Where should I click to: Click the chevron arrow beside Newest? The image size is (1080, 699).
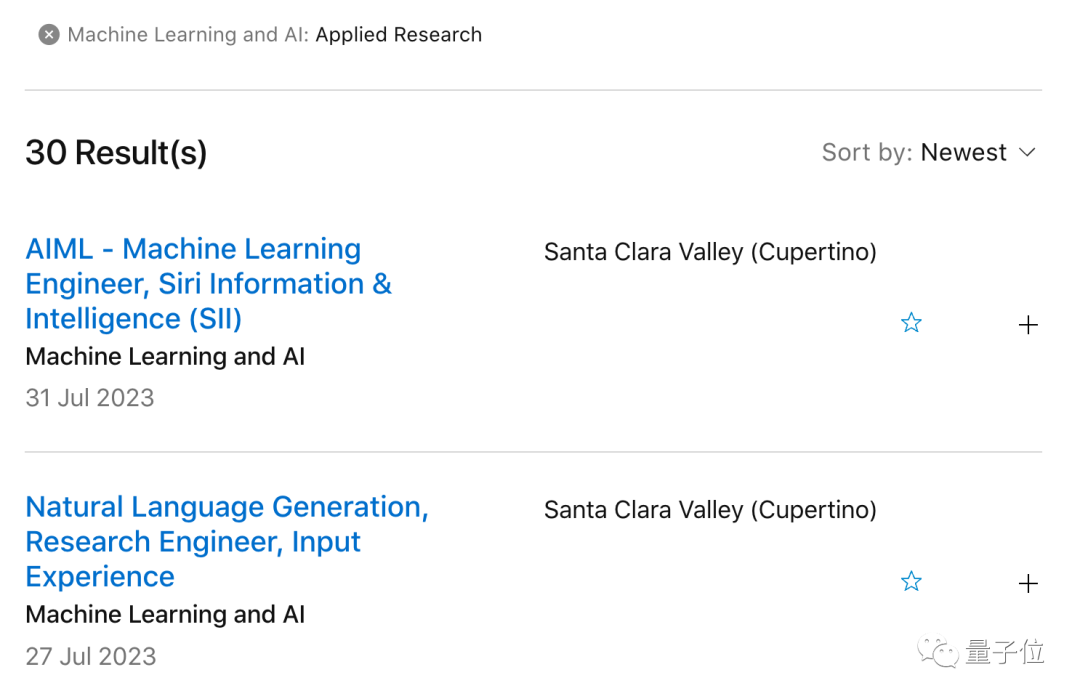pyautogui.click(x=1027, y=153)
